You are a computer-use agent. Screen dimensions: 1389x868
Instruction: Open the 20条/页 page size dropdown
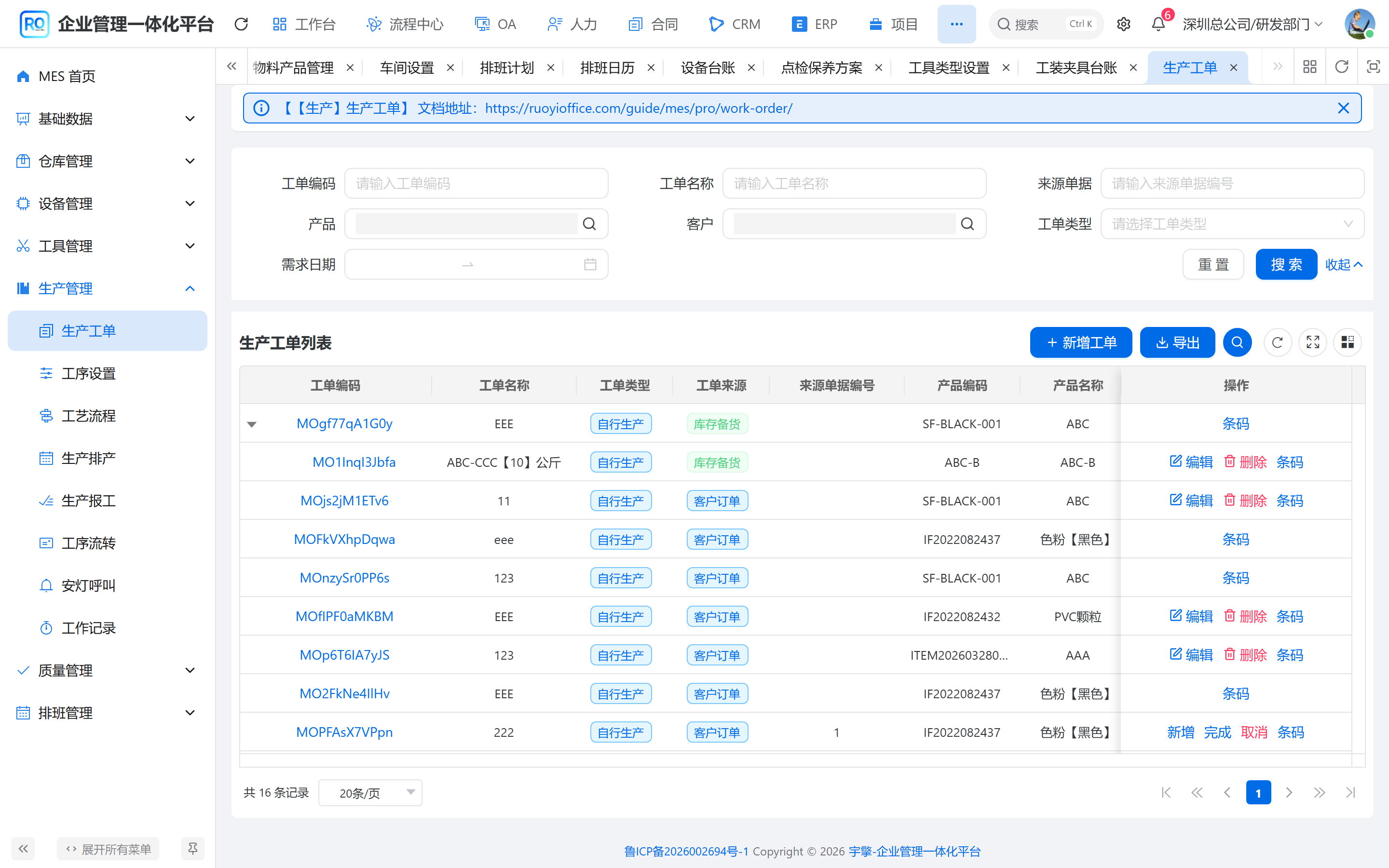pyautogui.click(x=370, y=793)
